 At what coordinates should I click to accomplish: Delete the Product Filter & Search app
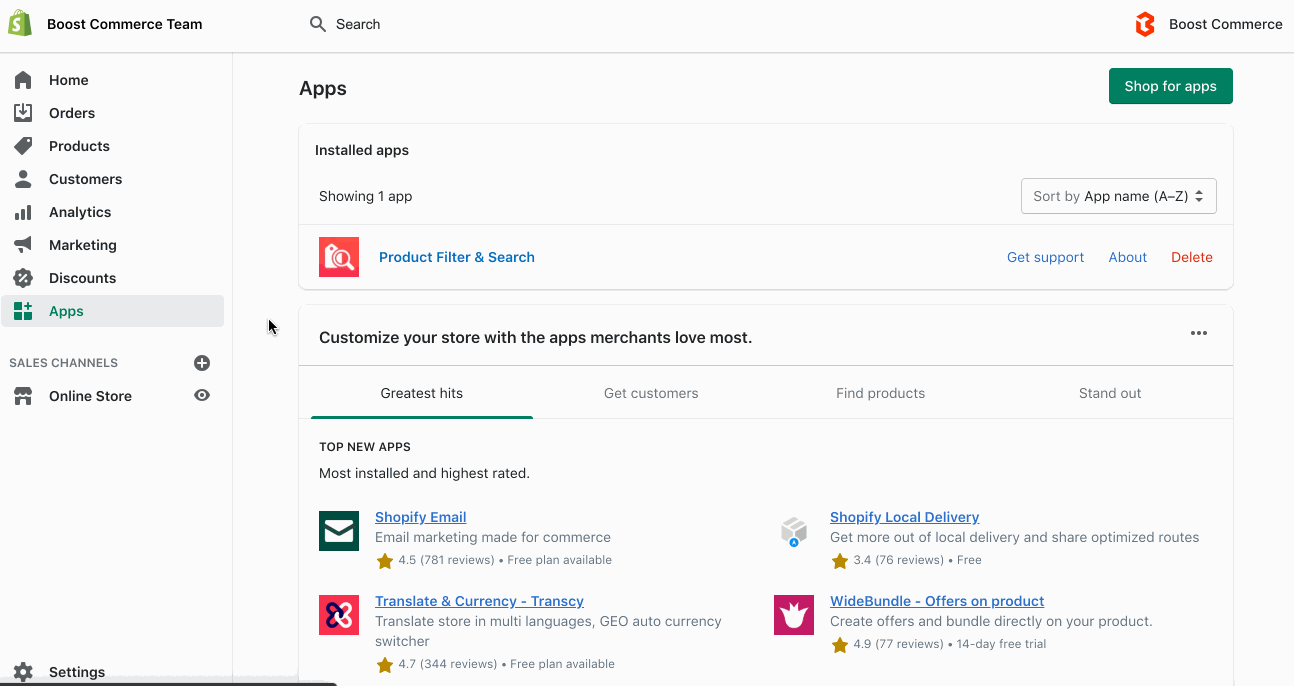point(1192,257)
